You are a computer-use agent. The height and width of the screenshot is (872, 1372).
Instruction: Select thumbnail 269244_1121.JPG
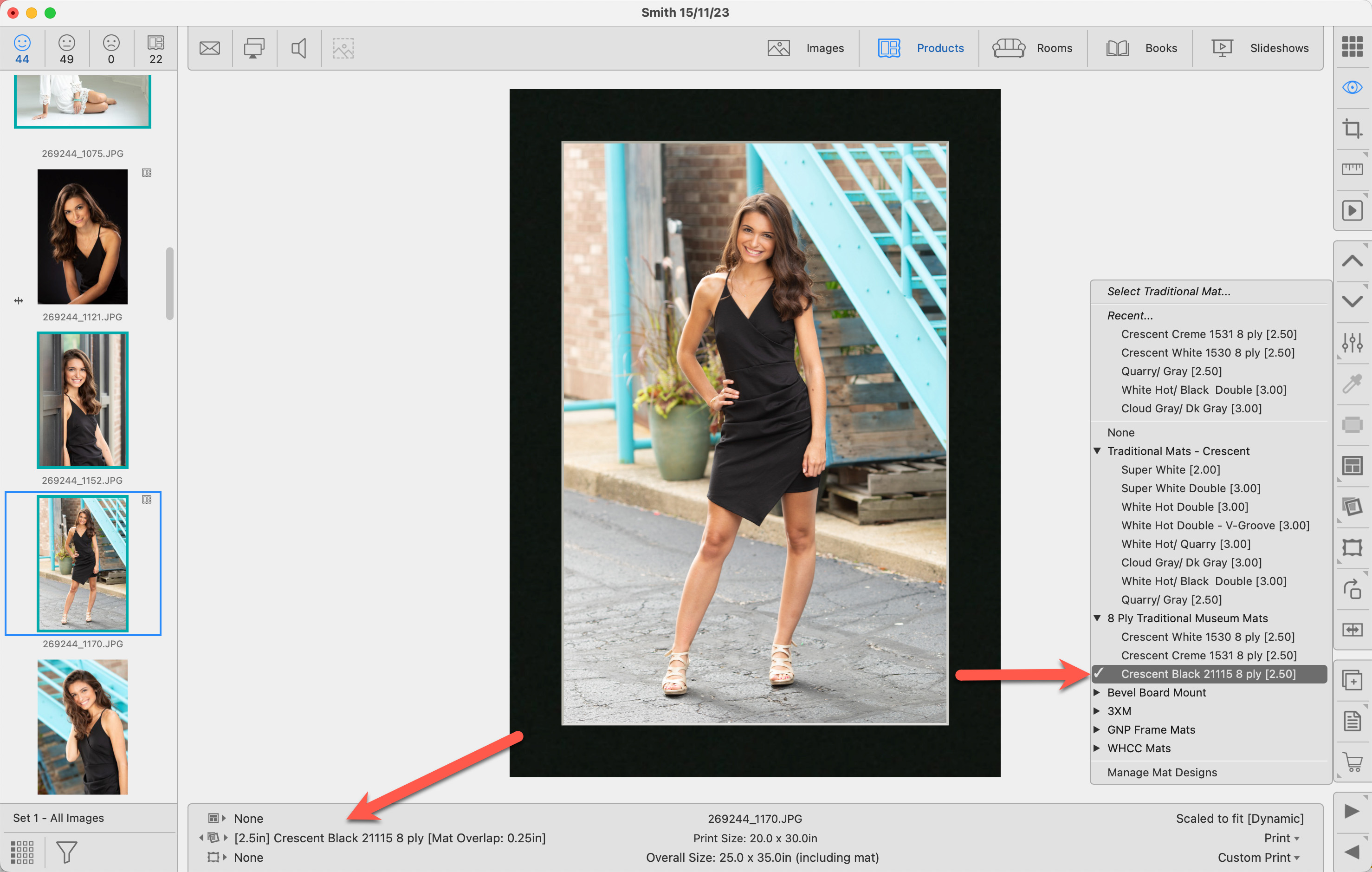coord(83,236)
